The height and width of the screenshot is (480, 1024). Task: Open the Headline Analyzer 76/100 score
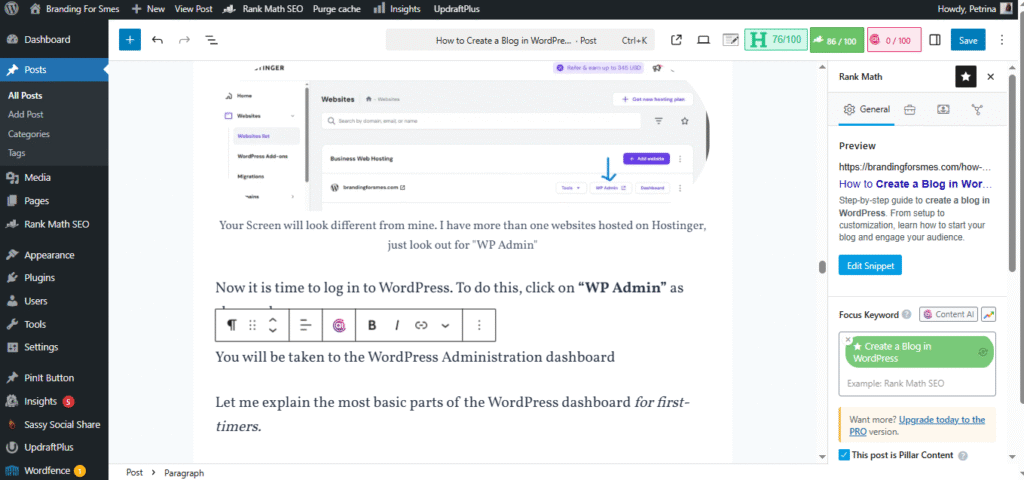point(775,40)
